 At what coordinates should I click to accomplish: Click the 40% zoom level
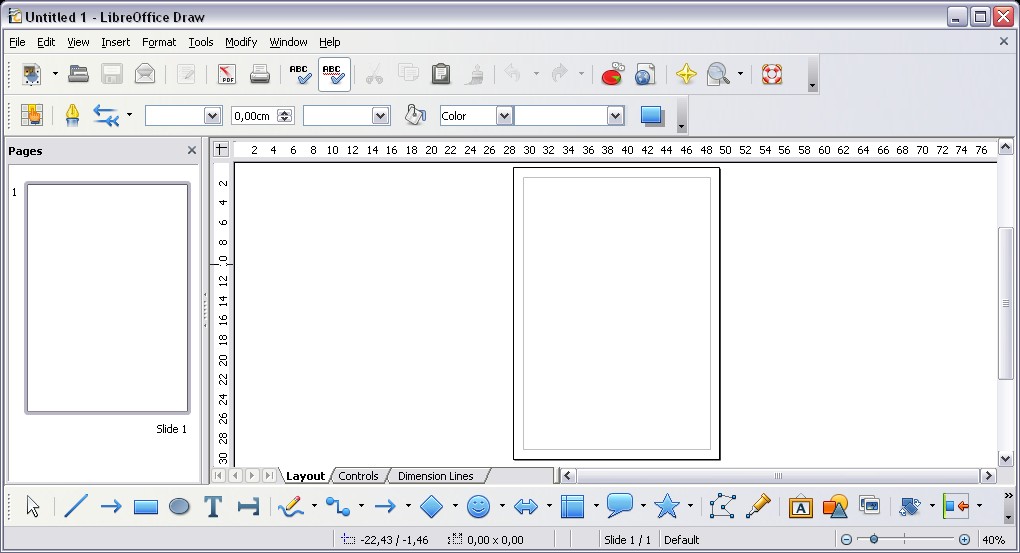click(x=993, y=540)
